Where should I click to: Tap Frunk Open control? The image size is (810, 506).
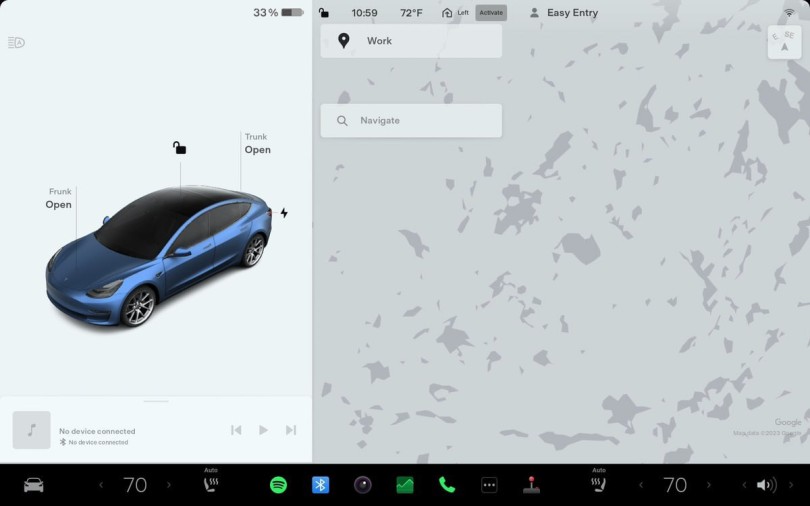[x=58, y=199]
